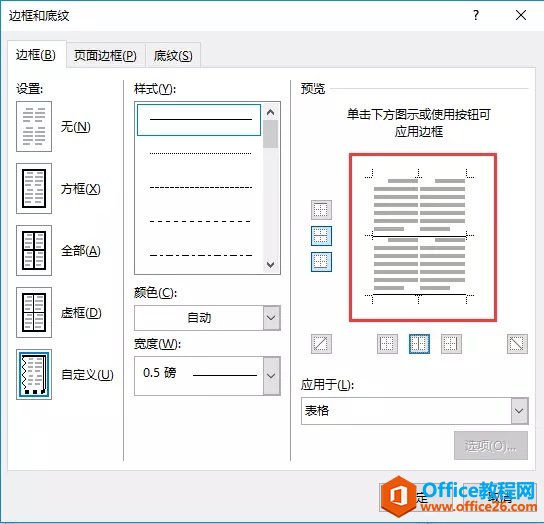Image resolution: width=544 pixels, height=524 pixels.
Task: Choose the 自定义(U) custom border setting
Action: (x=34, y=374)
